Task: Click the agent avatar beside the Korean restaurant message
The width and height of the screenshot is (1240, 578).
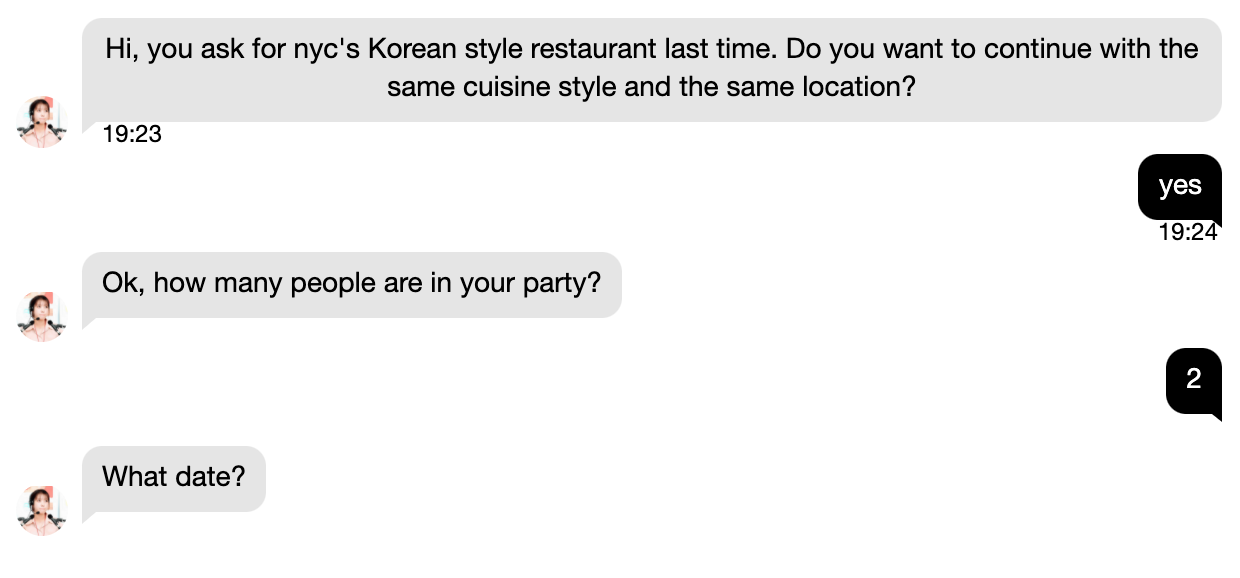Action: tap(41, 122)
